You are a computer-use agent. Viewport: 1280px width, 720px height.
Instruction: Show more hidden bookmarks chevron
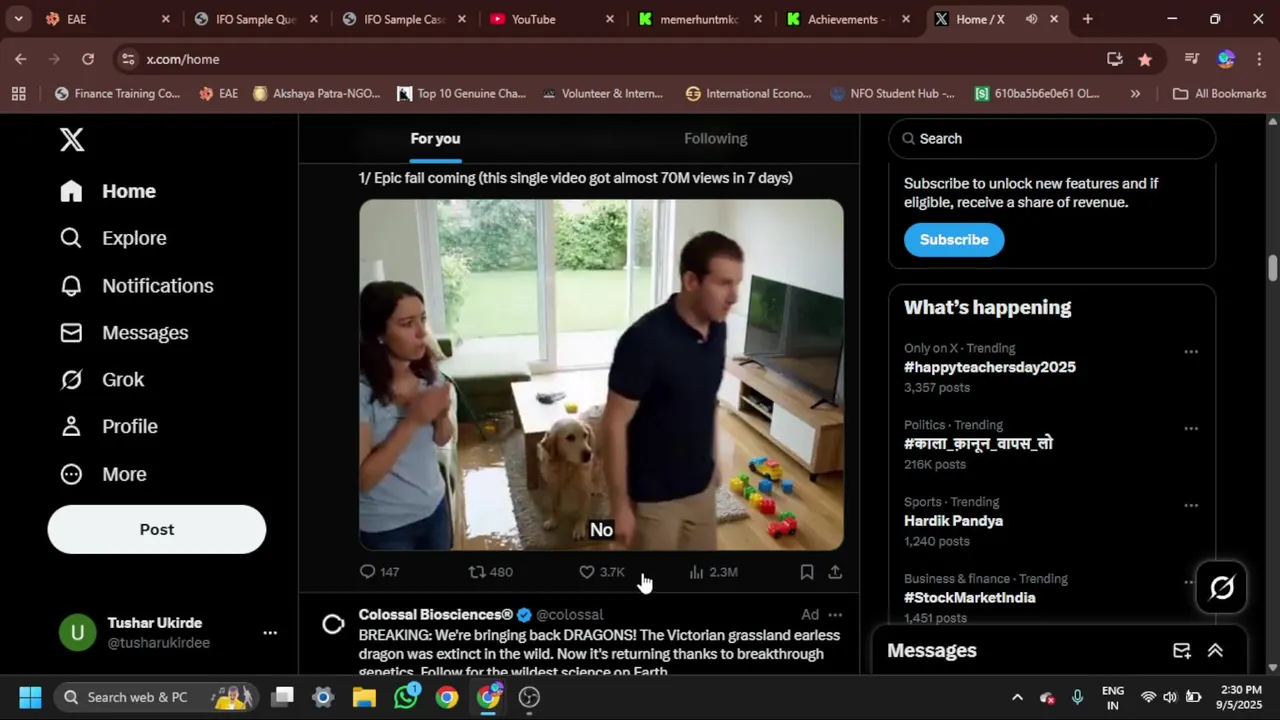tap(1135, 94)
